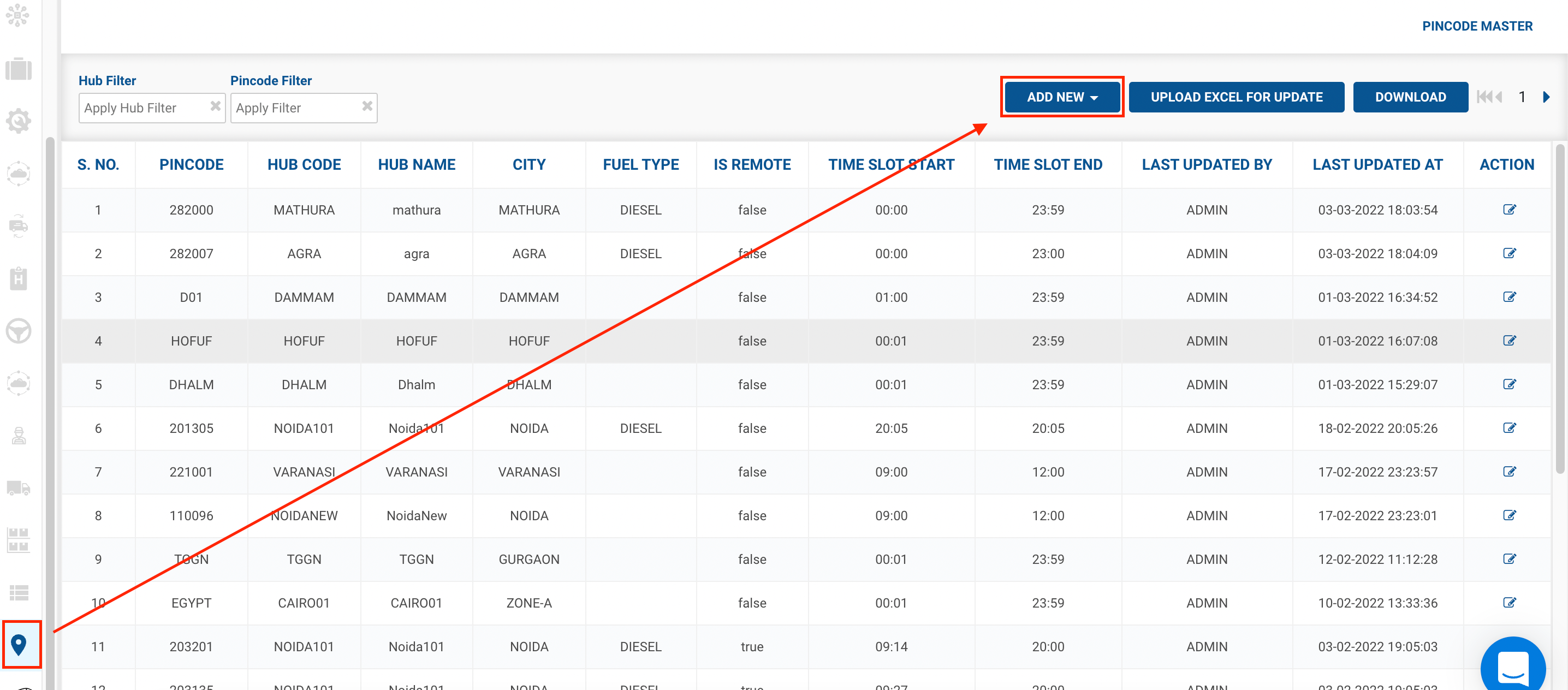This screenshot has height=690, width=1568.
Task: Click UPLOAD EXCEL FOR UPDATE button
Action: pos(1236,97)
